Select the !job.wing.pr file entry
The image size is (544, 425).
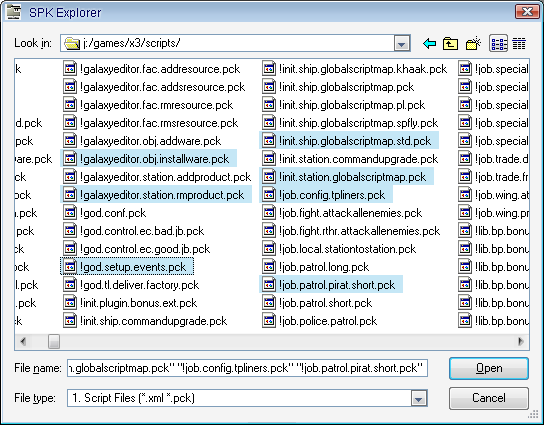(x=494, y=213)
